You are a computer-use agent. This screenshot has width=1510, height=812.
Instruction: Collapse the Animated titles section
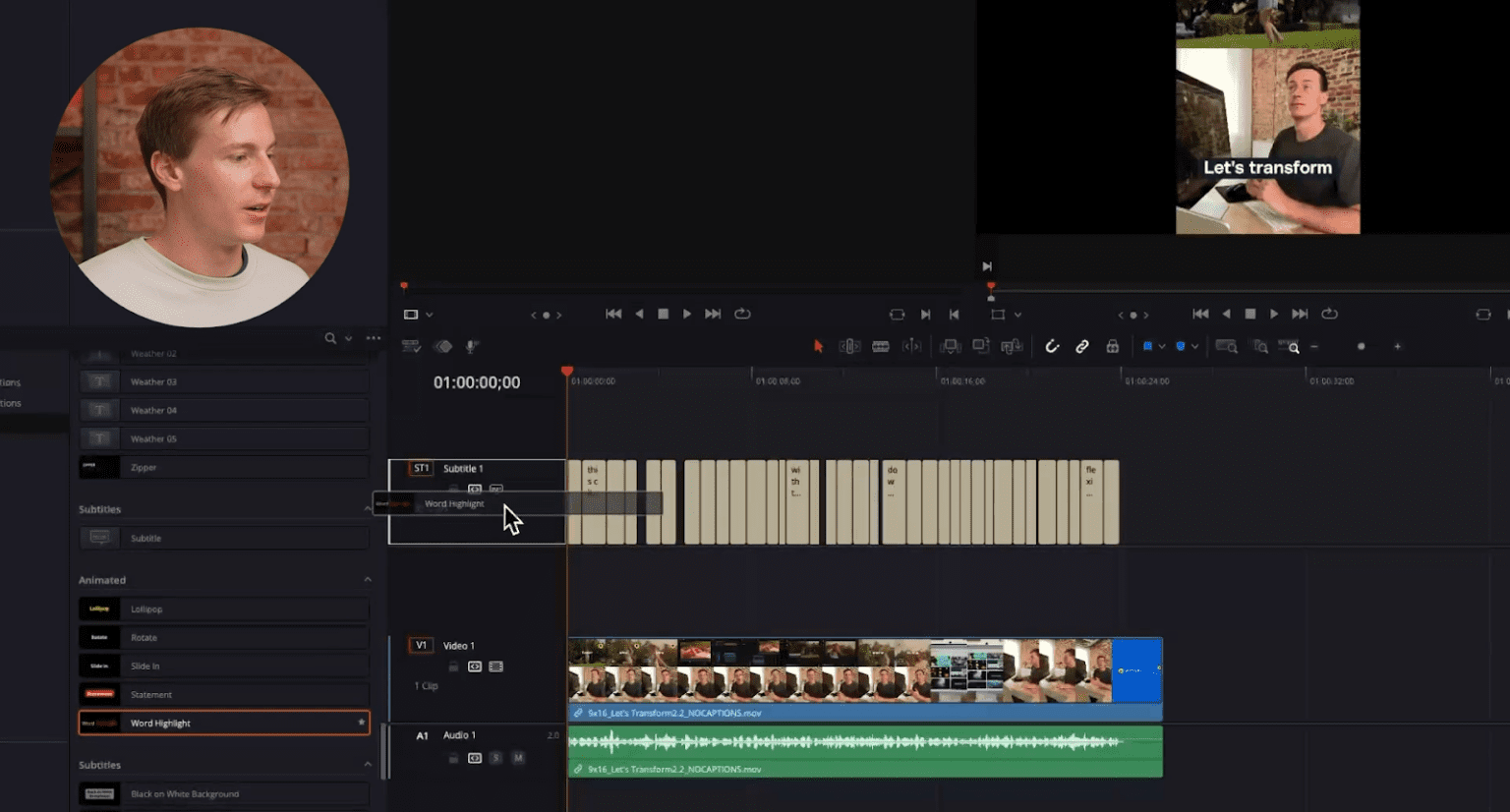point(366,580)
